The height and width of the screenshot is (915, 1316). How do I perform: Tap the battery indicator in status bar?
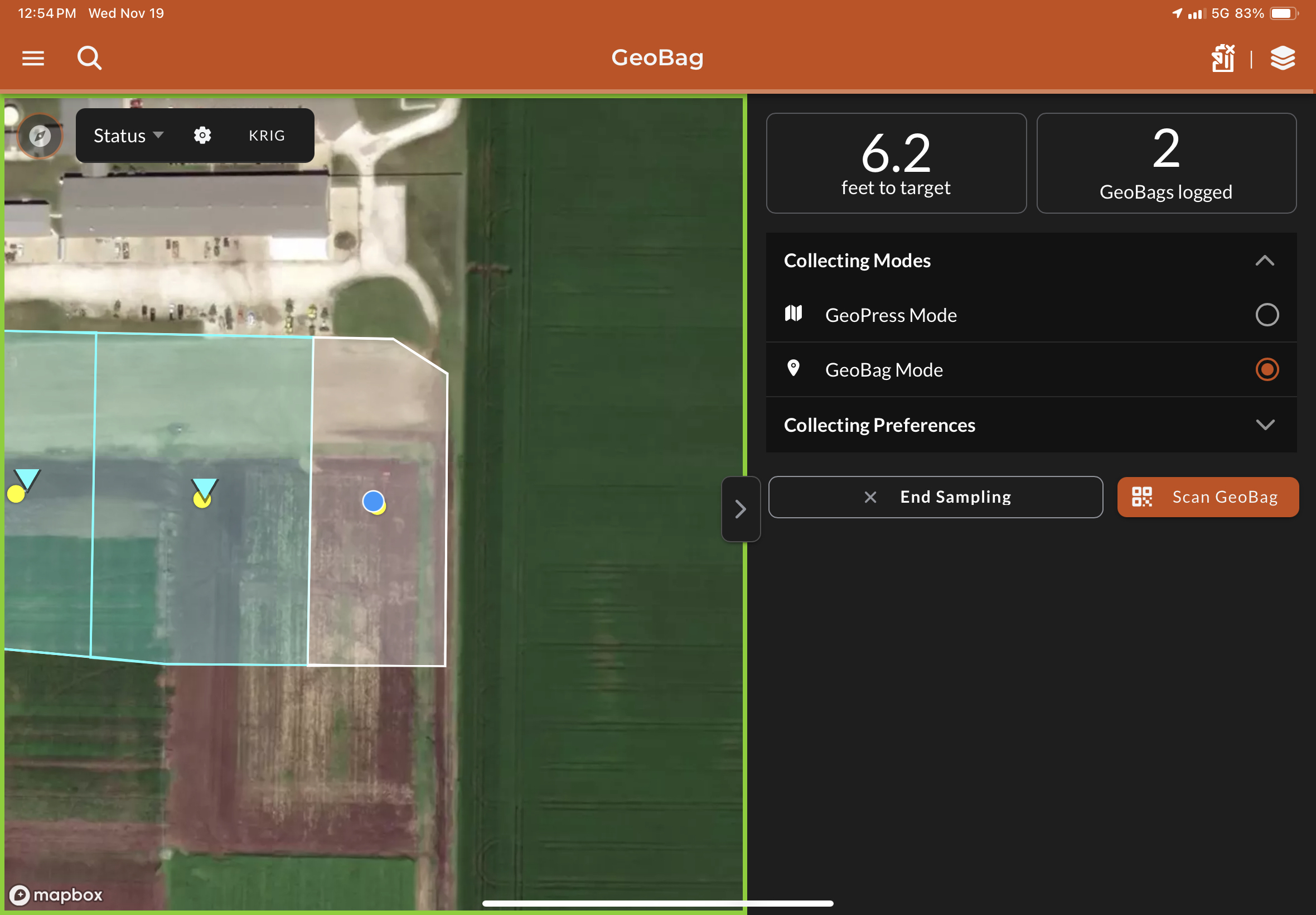pos(1283,13)
